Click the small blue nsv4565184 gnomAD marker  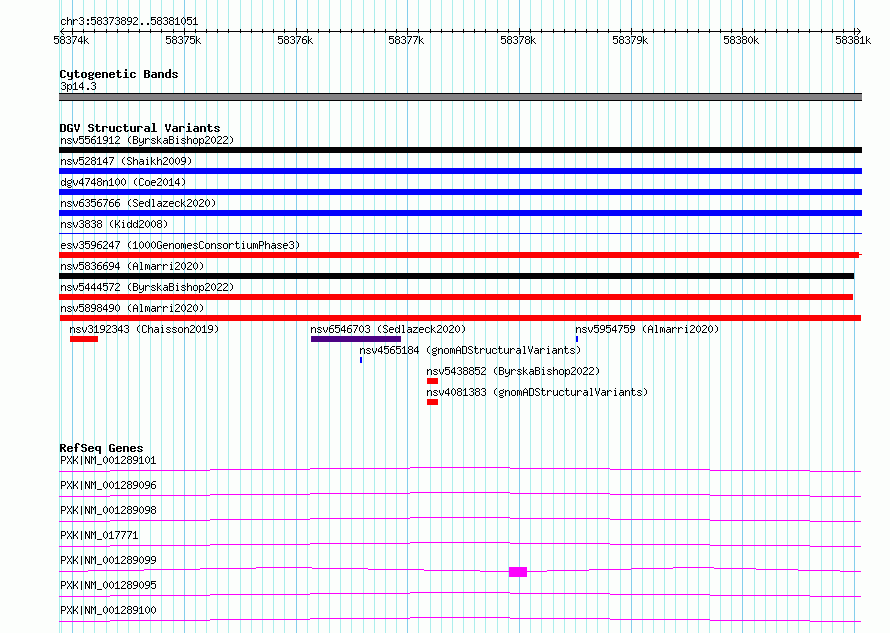[x=361, y=360]
